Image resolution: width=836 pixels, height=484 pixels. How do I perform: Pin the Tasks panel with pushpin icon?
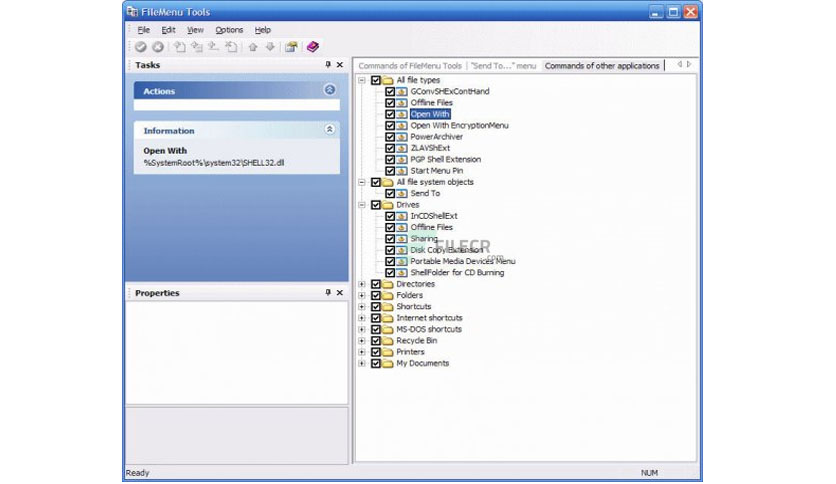click(x=328, y=64)
